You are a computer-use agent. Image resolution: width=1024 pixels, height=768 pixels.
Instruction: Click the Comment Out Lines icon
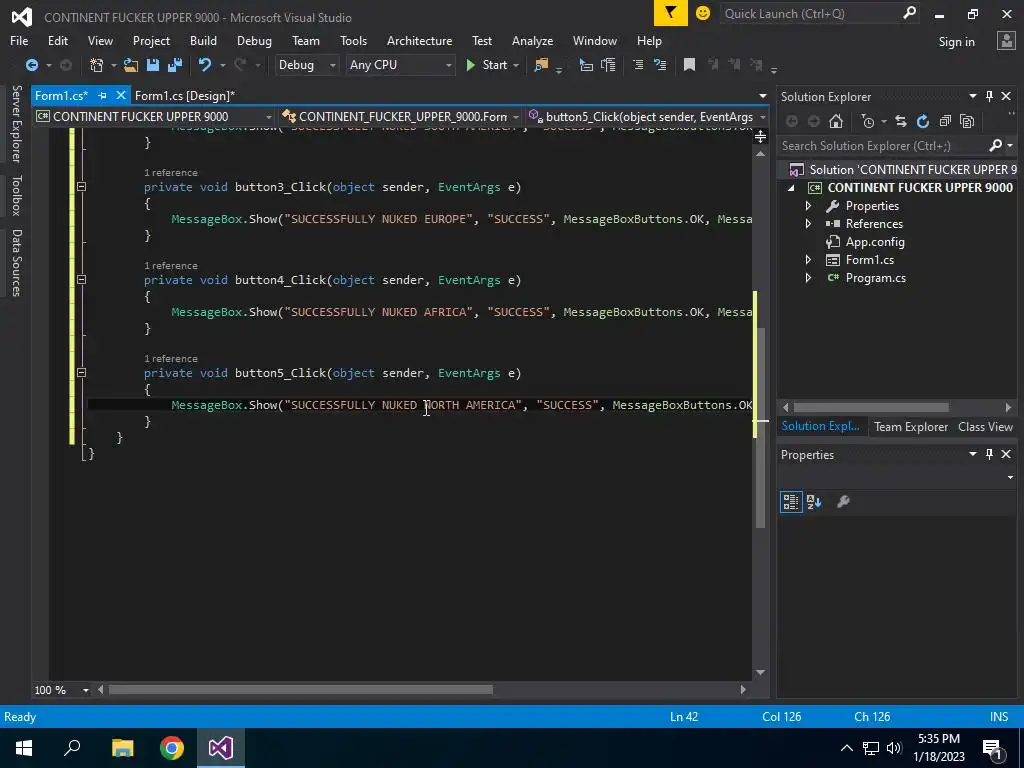(x=638, y=65)
